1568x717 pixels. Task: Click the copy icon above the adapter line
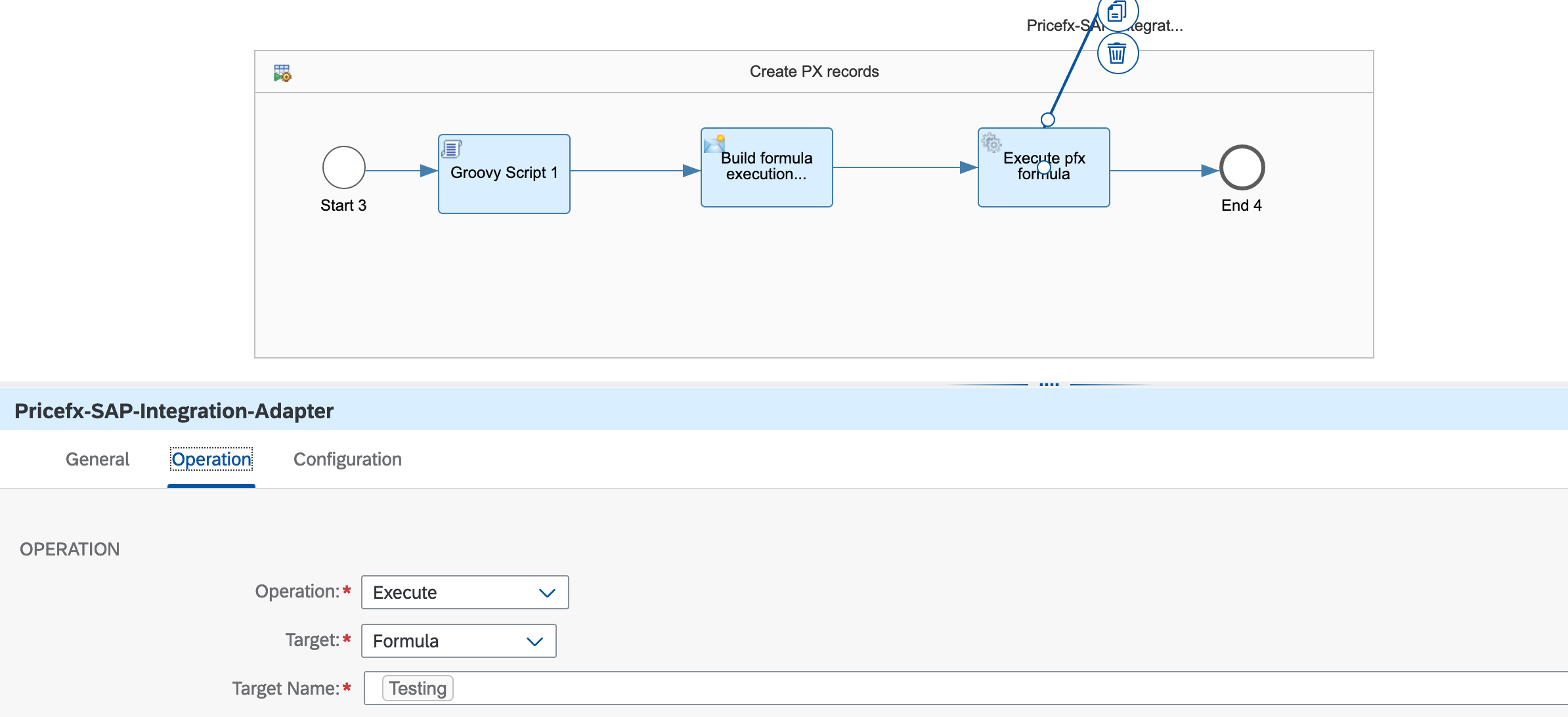(1117, 11)
